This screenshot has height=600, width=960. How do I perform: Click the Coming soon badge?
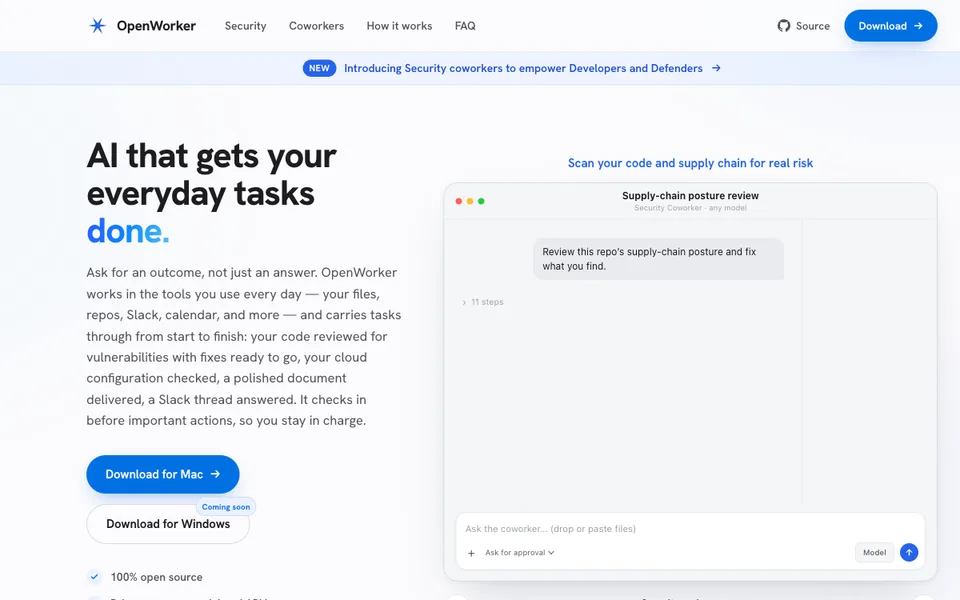coord(225,507)
